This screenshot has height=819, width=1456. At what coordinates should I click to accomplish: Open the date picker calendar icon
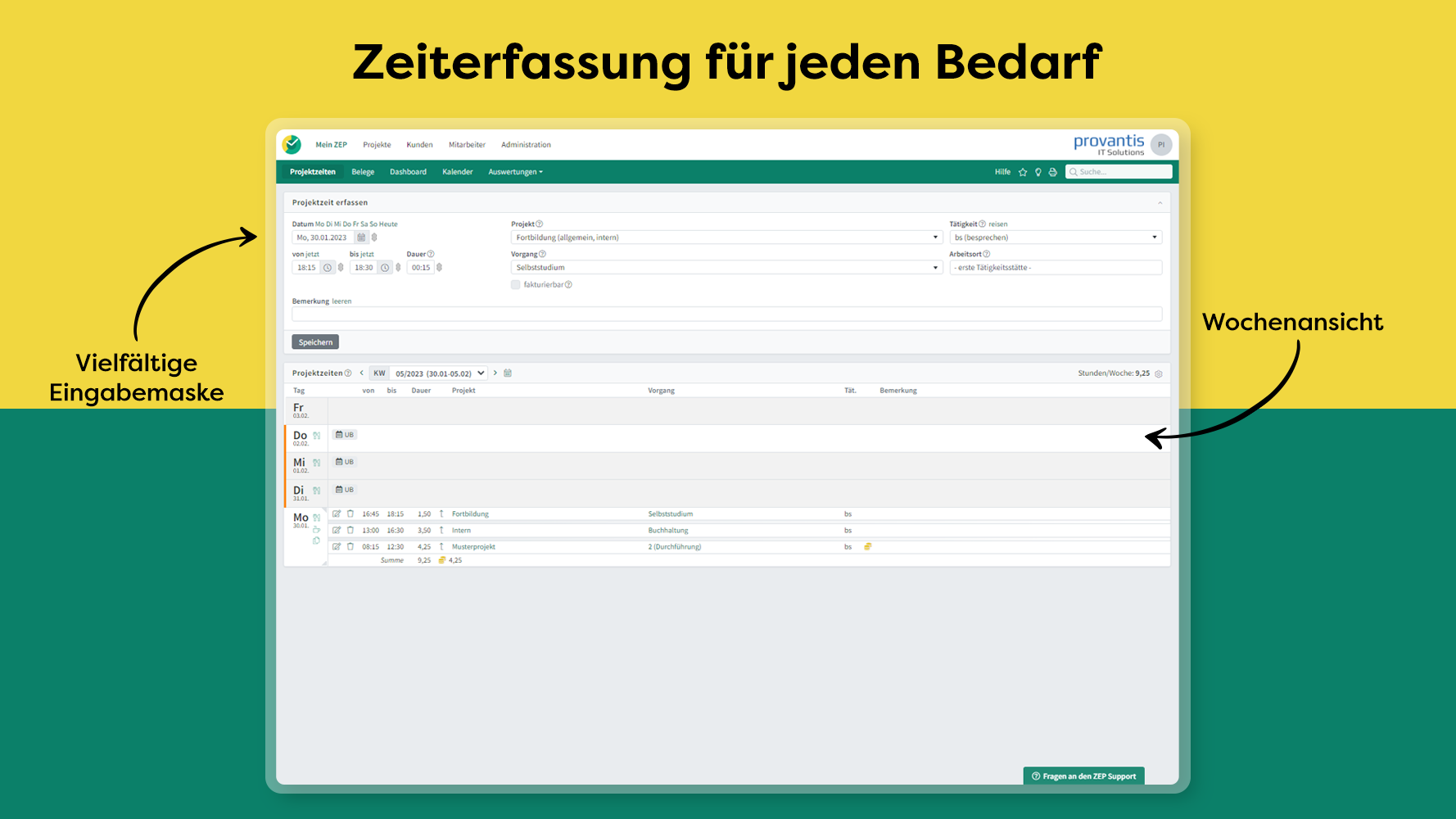361,237
